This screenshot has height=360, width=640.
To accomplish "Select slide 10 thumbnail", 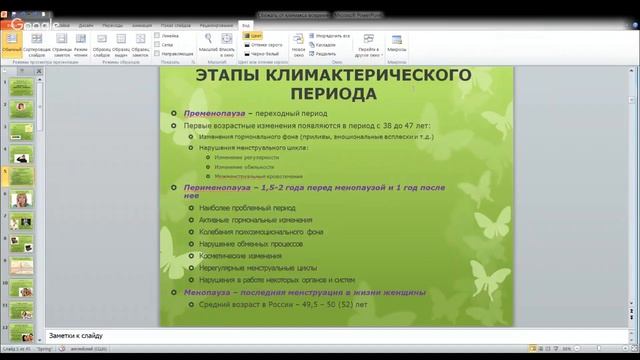I will click(21, 288).
